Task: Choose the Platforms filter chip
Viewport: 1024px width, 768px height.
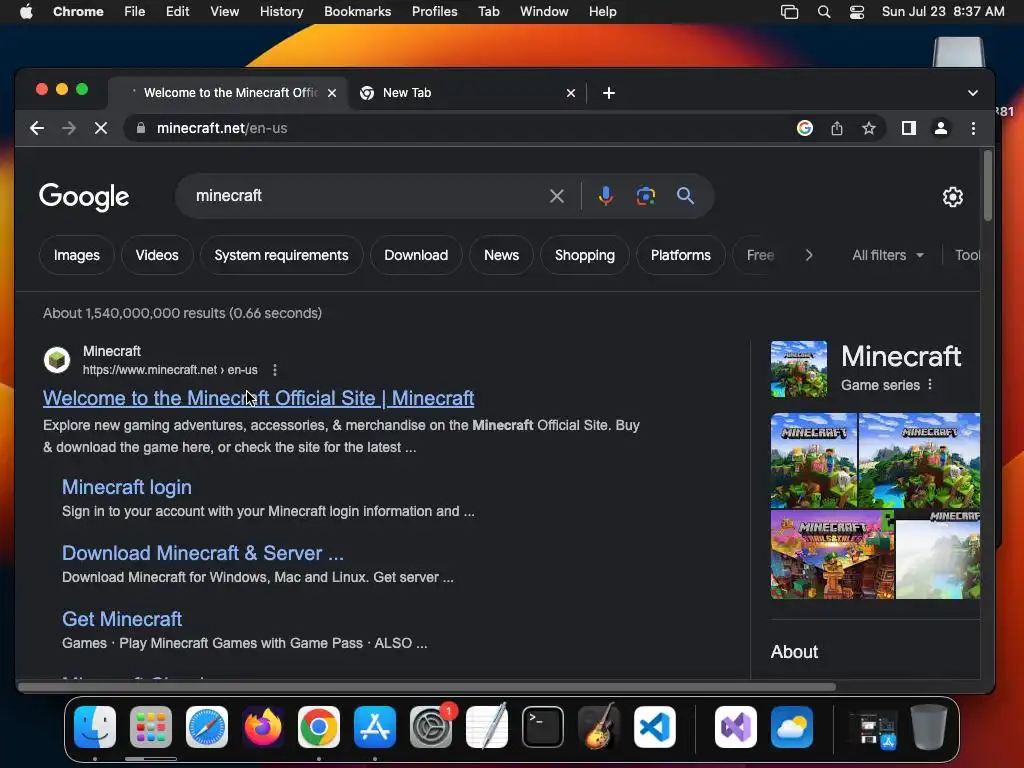Action: tap(680, 255)
